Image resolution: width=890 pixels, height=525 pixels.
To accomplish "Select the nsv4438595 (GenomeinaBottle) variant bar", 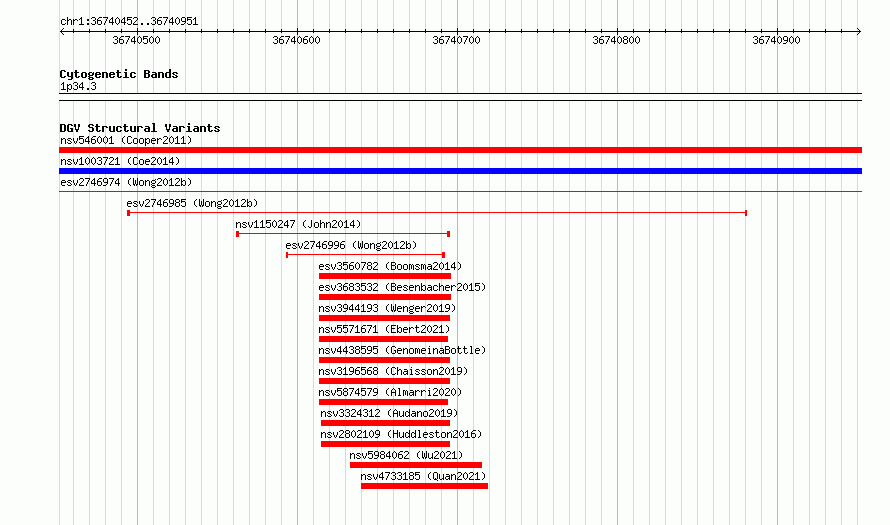I will click(x=384, y=360).
